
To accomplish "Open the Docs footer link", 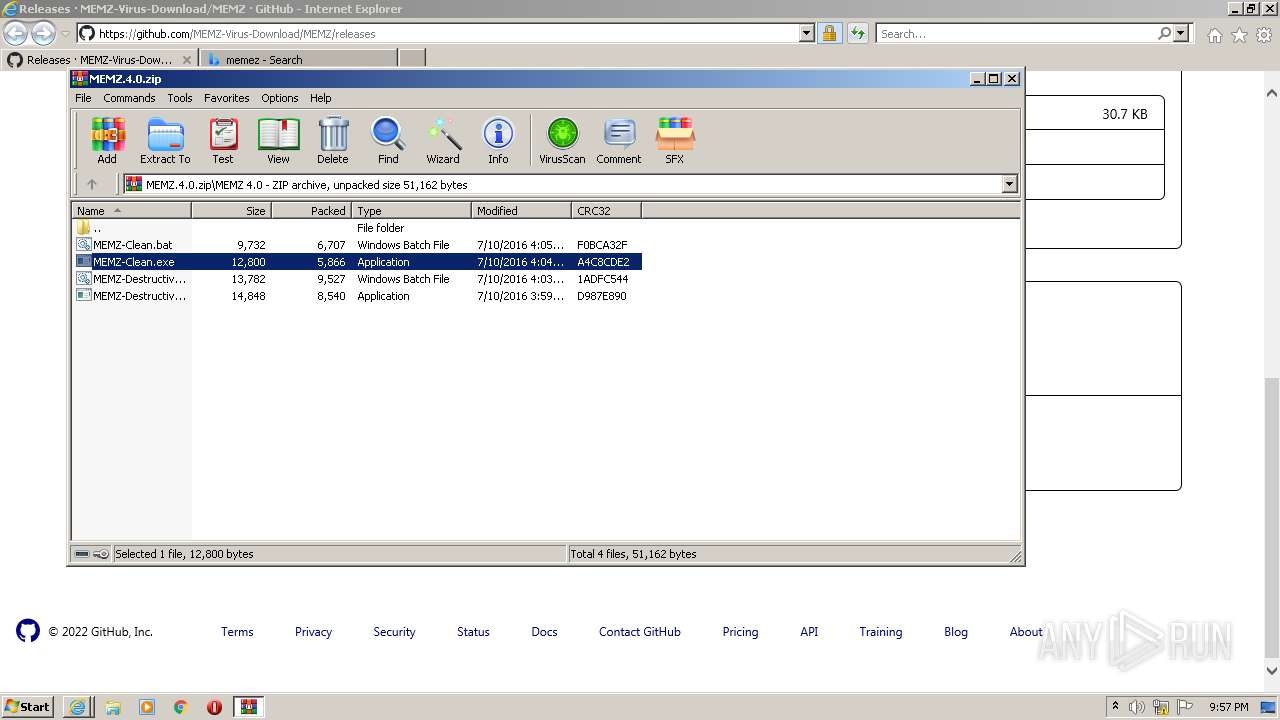I will tap(544, 632).
